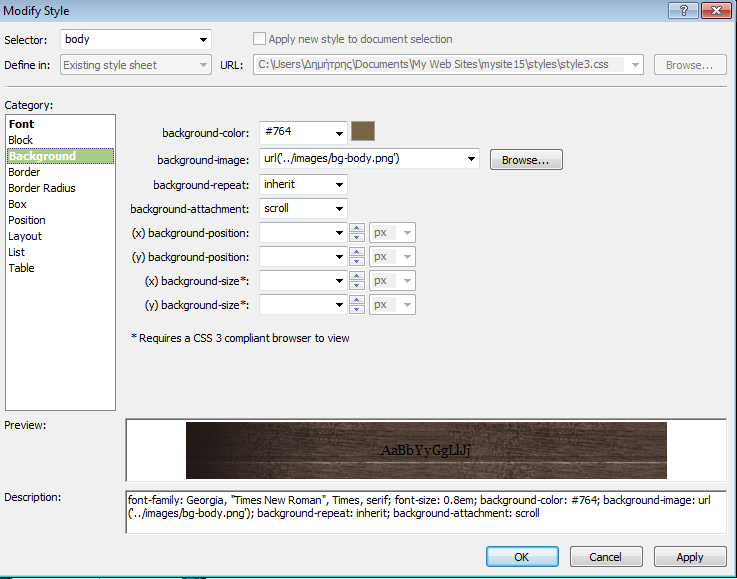Click inside the Description text box
Viewport: 737px width, 579px height.
pyautogui.click(x=426, y=512)
